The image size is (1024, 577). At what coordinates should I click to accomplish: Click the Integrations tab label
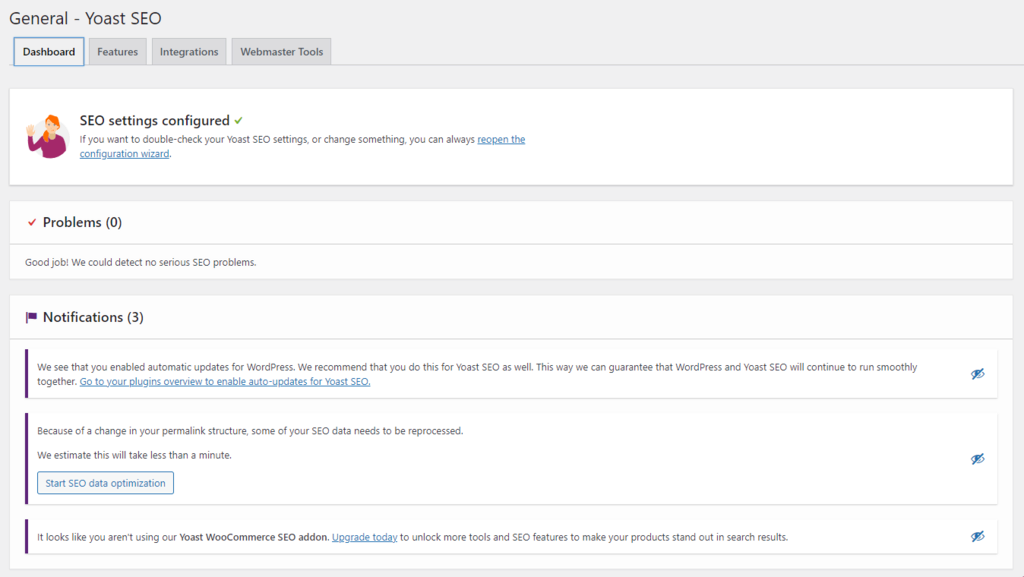point(189,51)
